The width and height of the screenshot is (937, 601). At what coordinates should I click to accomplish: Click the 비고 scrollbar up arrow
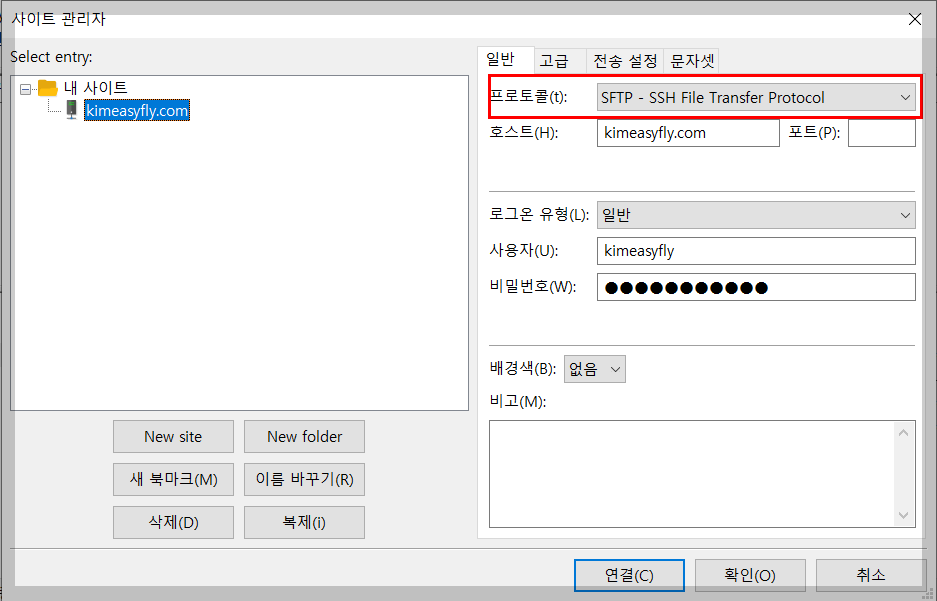(904, 433)
